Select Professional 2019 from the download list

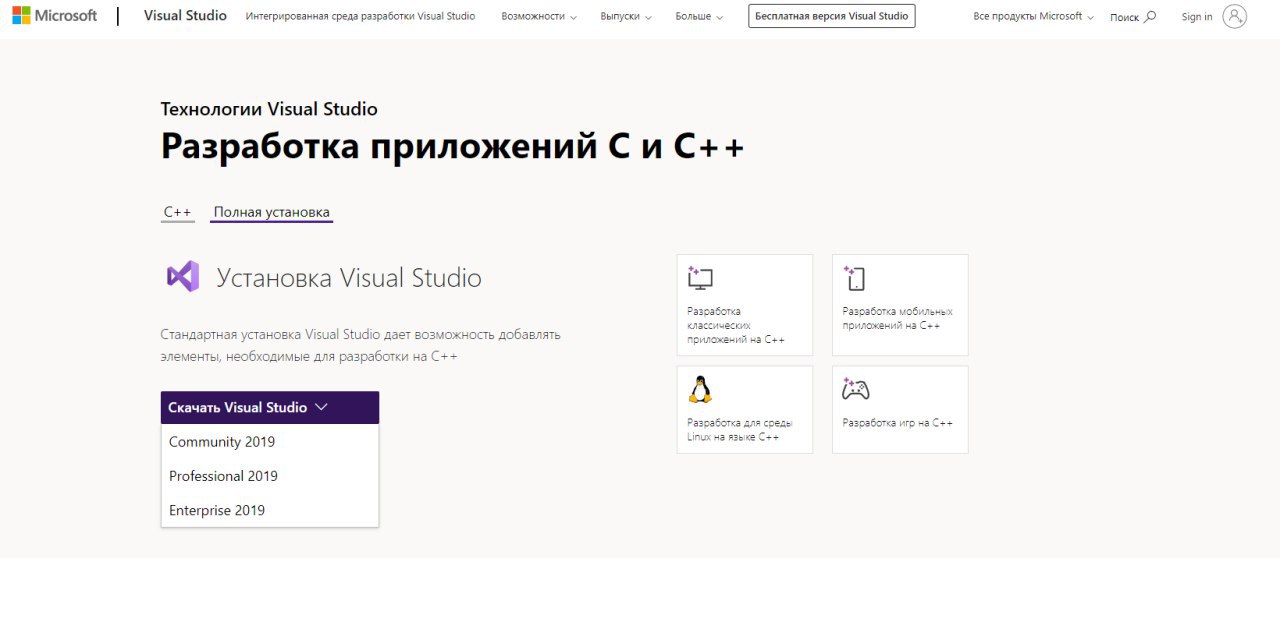[270, 476]
